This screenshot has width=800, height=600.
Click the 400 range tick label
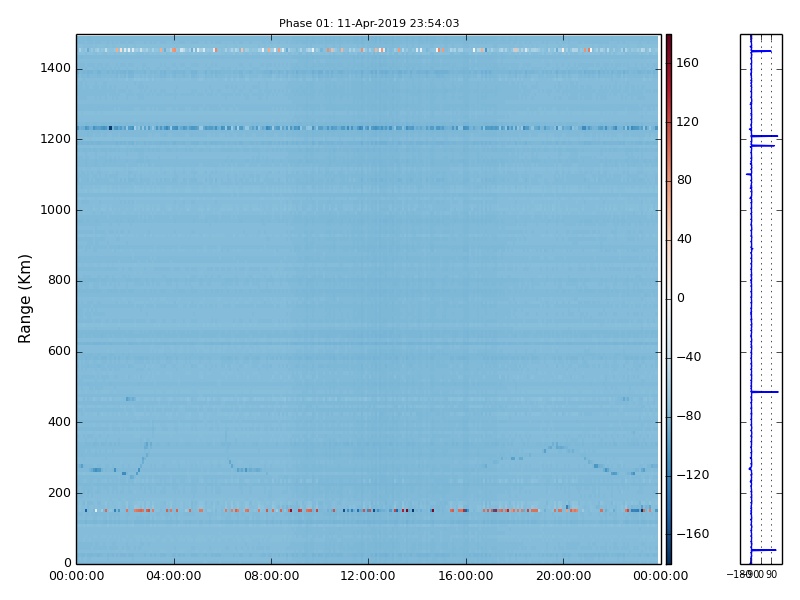59,422
